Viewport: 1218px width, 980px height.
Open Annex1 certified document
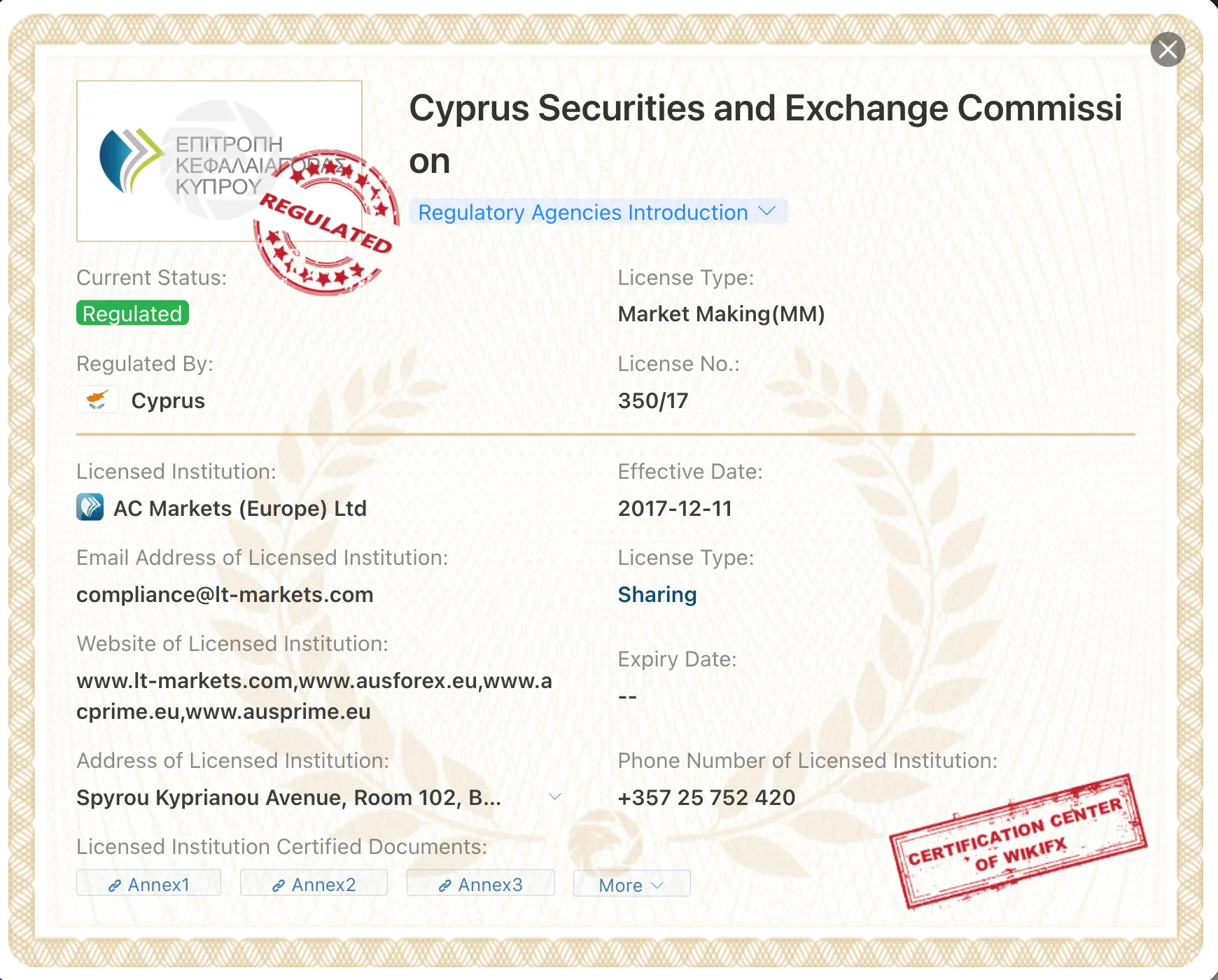click(148, 884)
